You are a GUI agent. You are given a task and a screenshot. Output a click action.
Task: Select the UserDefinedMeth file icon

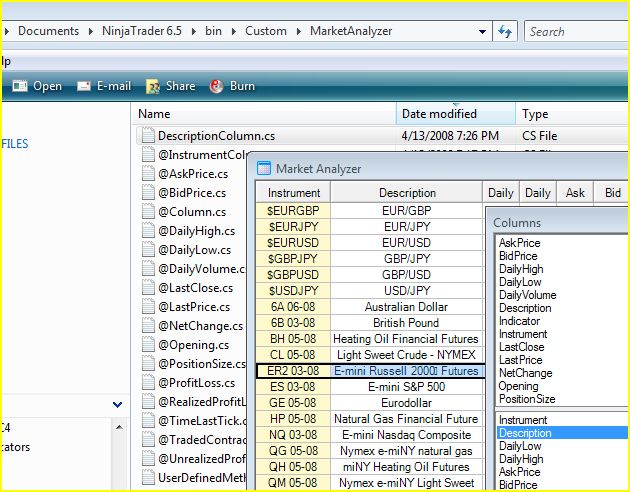[x=148, y=478]
